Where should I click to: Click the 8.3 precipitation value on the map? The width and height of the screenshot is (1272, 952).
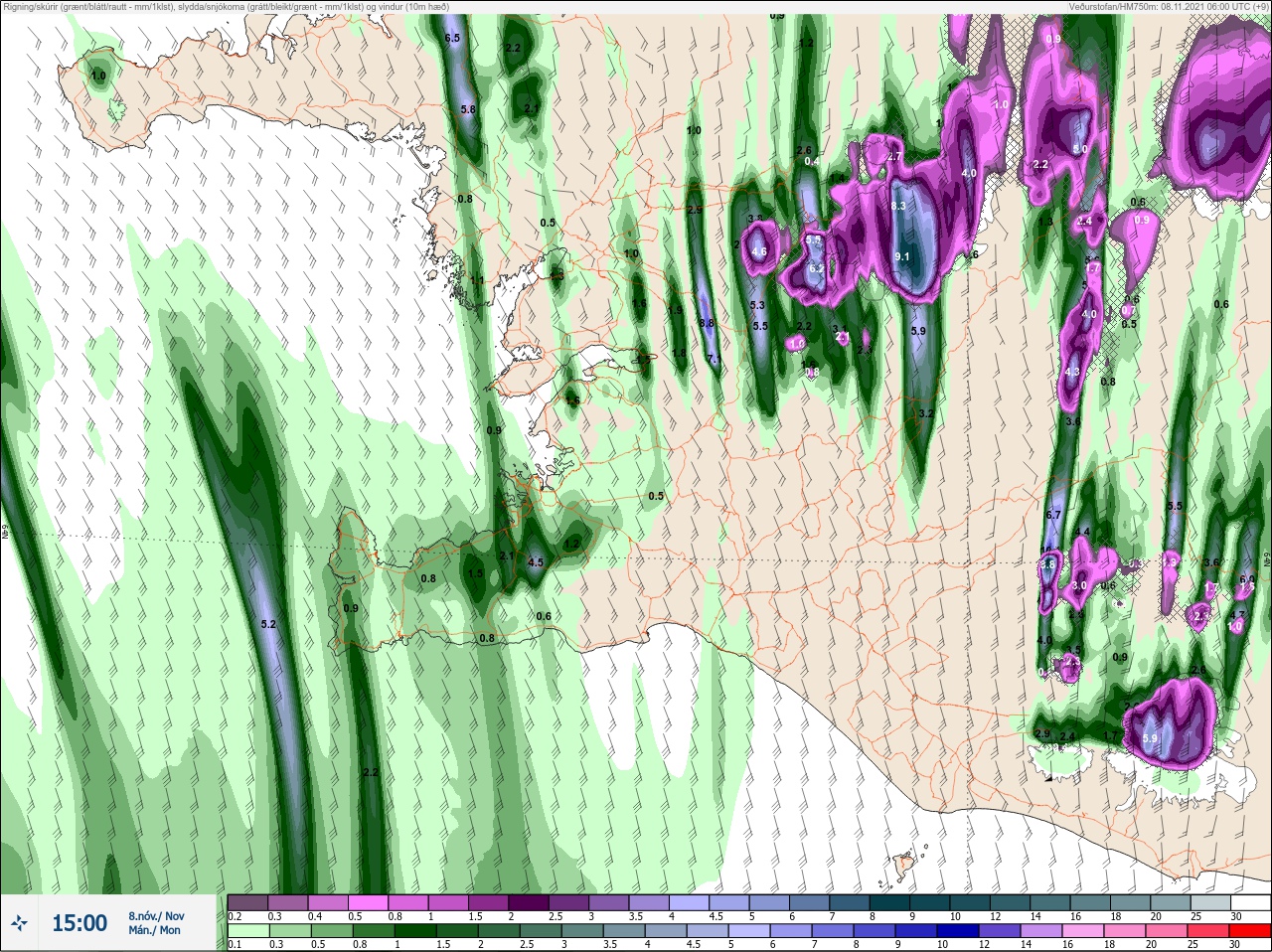tap(898, 206)
